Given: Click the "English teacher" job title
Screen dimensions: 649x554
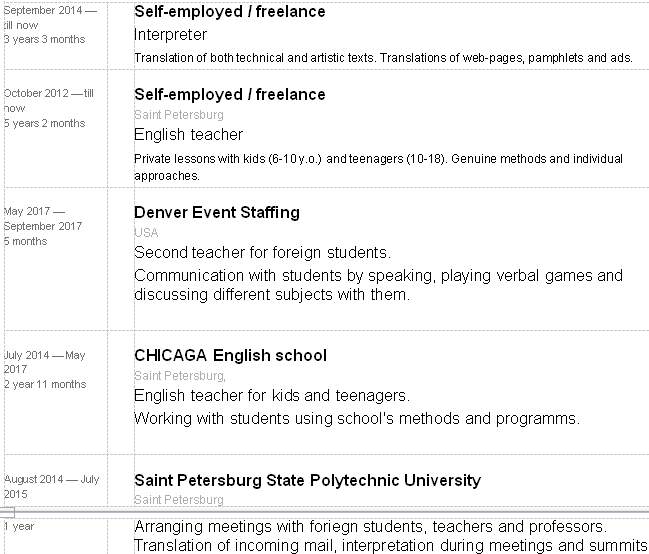Looking at the screenshot, I should [x=188, y=135].
